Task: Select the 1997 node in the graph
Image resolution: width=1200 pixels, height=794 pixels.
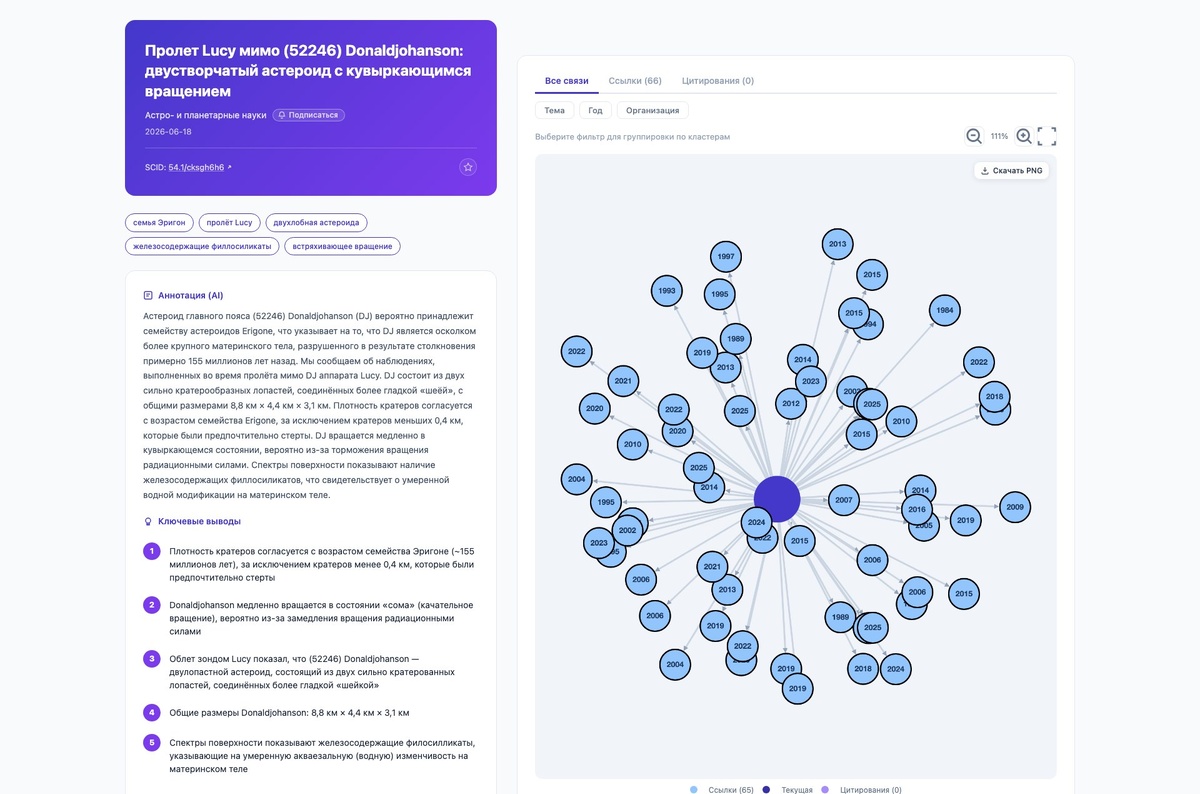Action: pyautogui.click(x=727, y=257)
